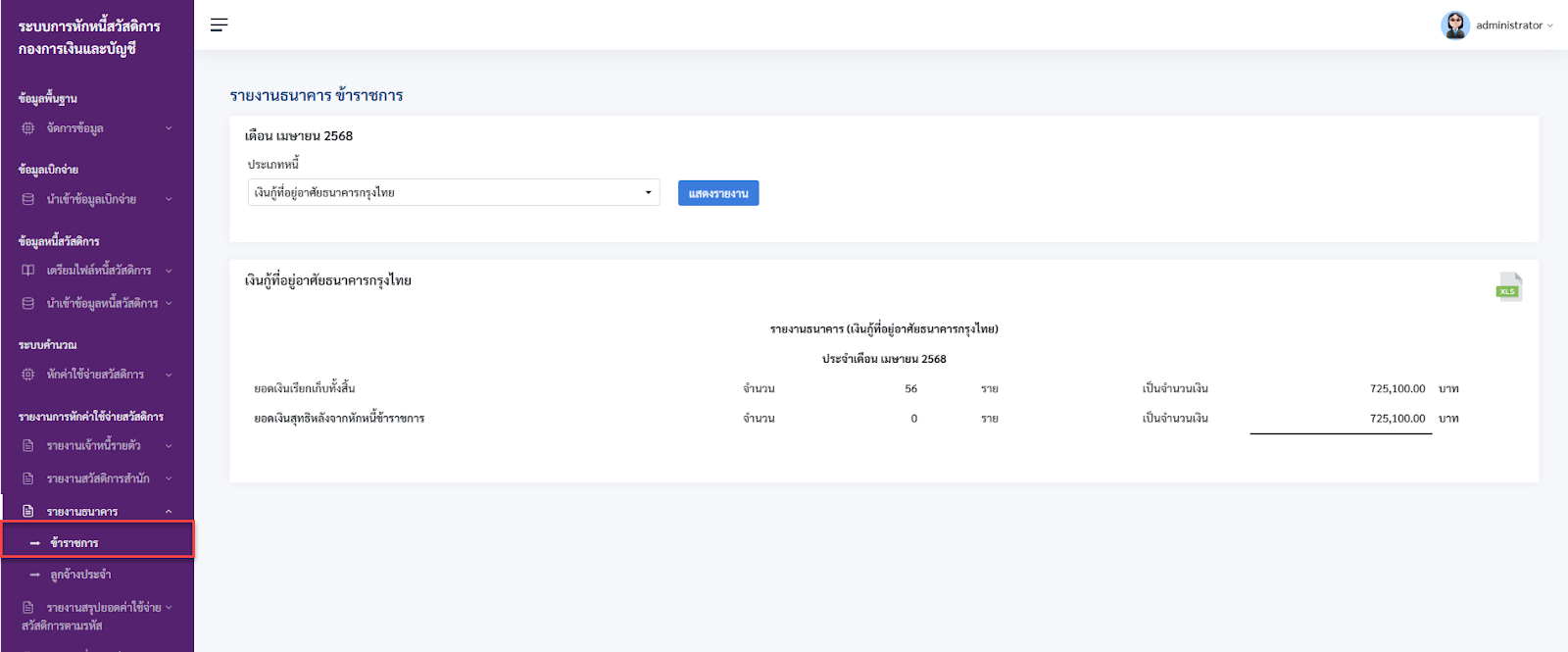The height and width of the screenshot is (652, 1568).
Task: Click the database icon beside นำเข้าข้อมูลหนี้สวัสดิการ
Action: click(28, 304)
